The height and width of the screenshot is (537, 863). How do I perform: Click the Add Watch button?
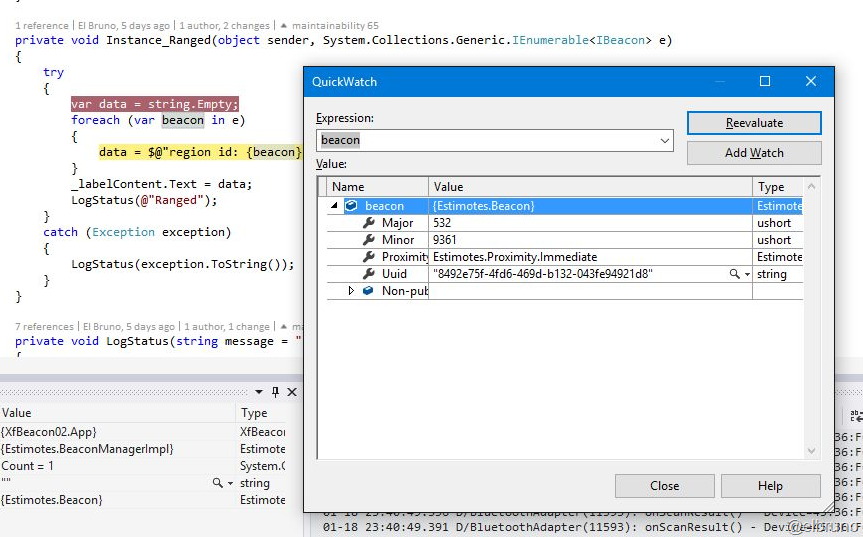click(x=754, y=153)
